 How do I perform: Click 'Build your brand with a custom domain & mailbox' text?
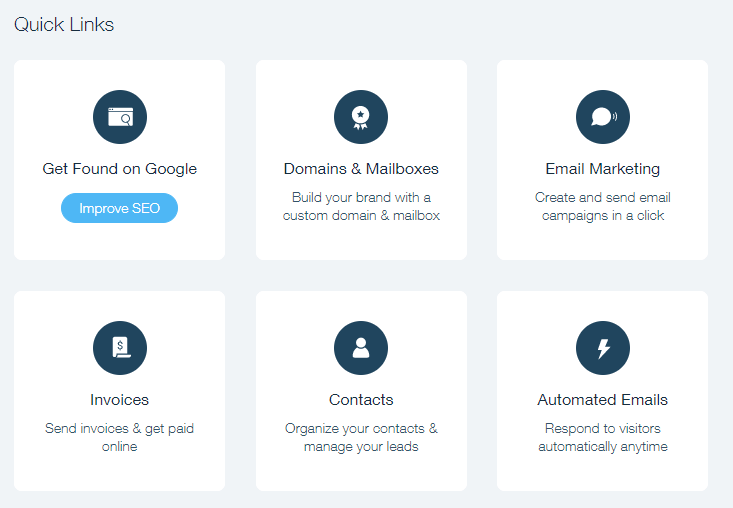361,206
